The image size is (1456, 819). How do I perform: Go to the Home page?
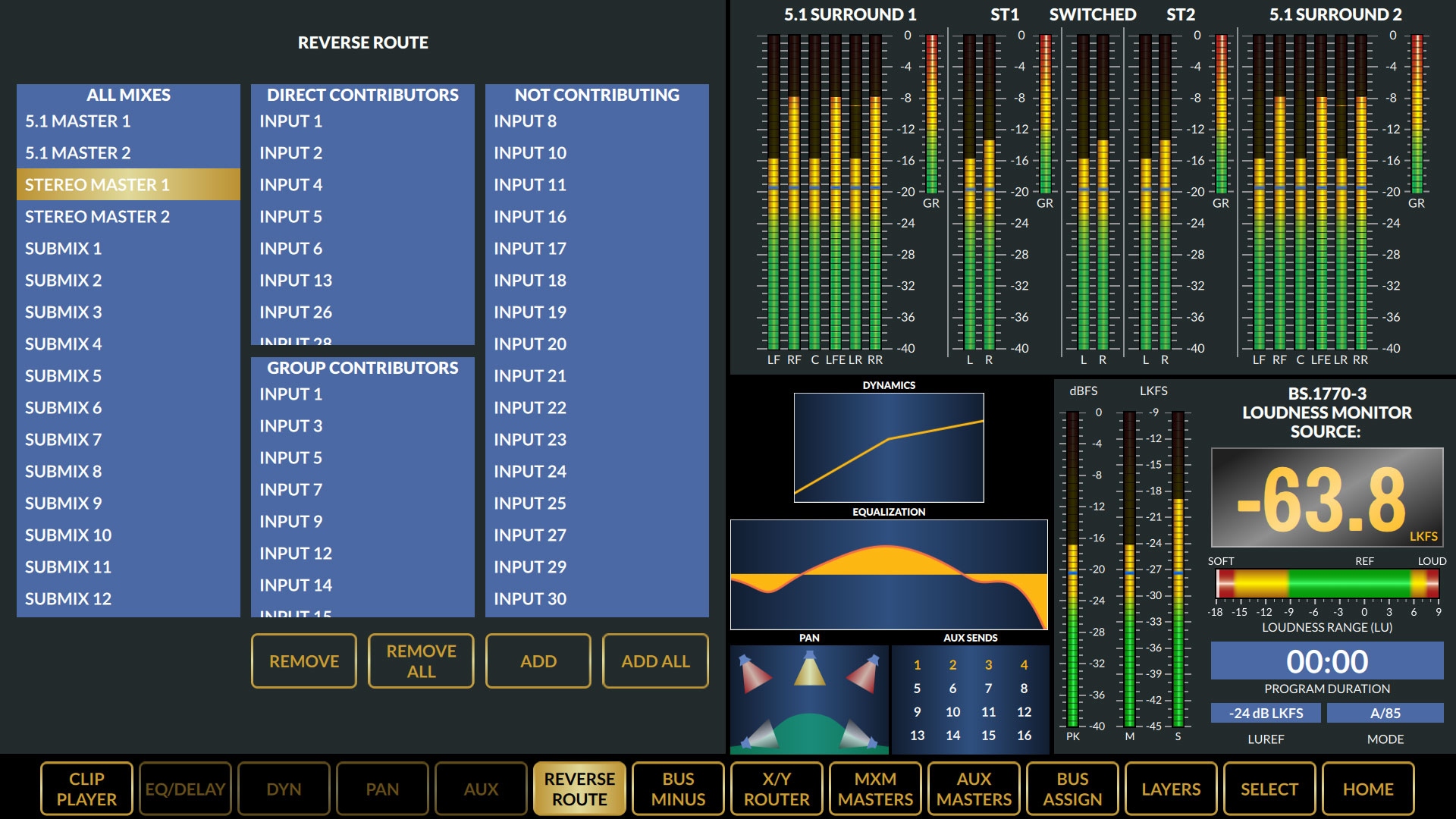(x=1368, y=789)
